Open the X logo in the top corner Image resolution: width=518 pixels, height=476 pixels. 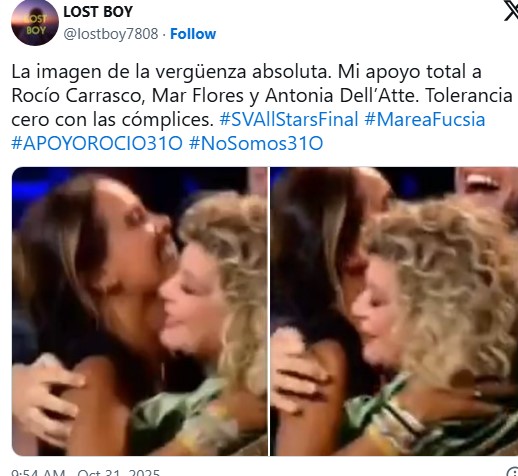pyautogui.click(x=511, y=11)
